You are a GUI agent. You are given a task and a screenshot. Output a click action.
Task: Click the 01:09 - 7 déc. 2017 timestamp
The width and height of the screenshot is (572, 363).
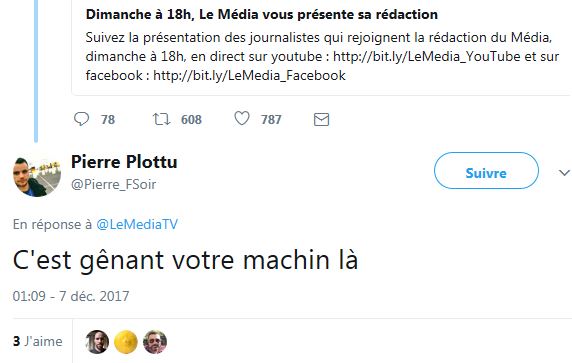(71, 296)
